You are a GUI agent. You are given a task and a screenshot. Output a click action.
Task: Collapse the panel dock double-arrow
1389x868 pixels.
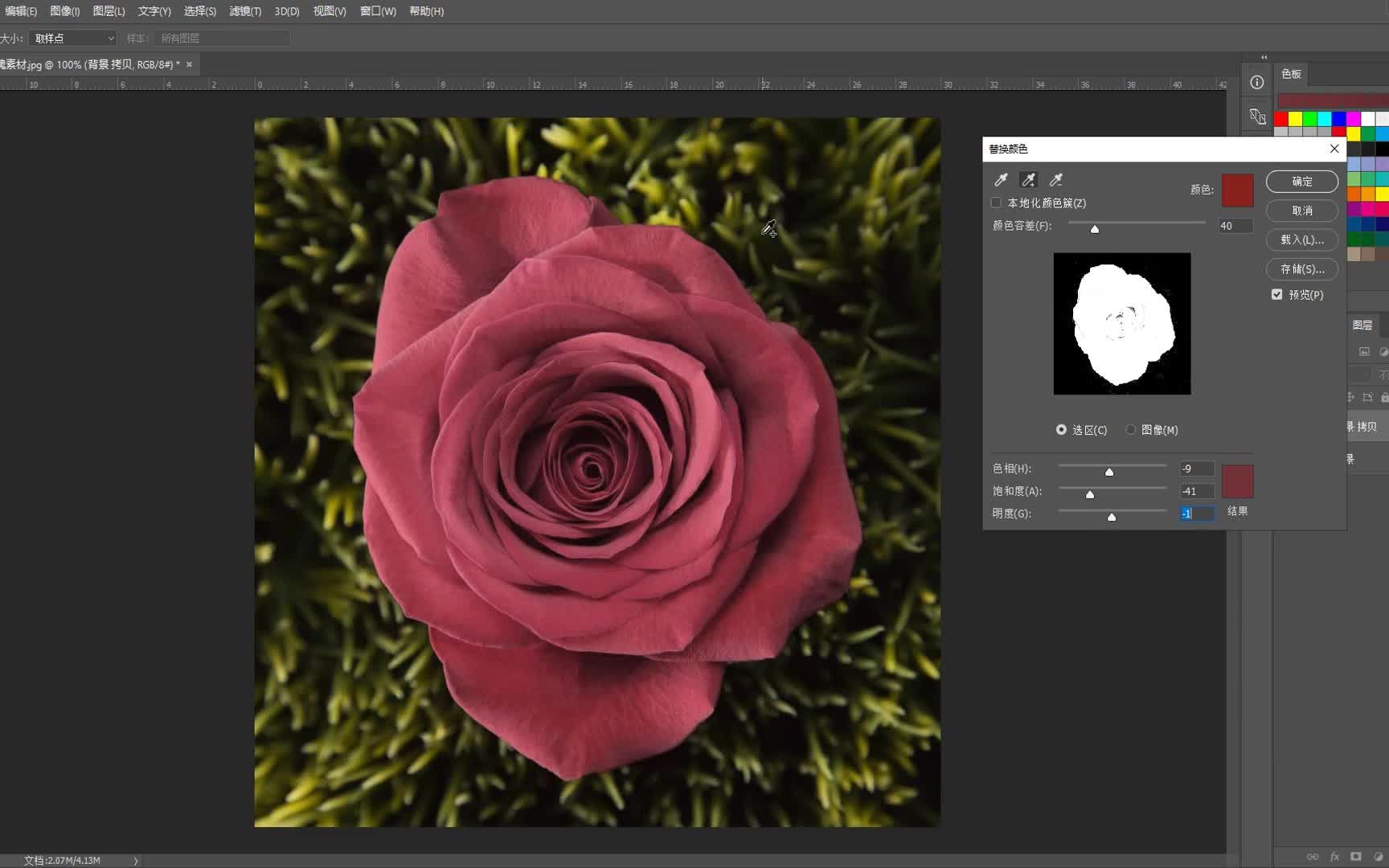pos(1264,57)
